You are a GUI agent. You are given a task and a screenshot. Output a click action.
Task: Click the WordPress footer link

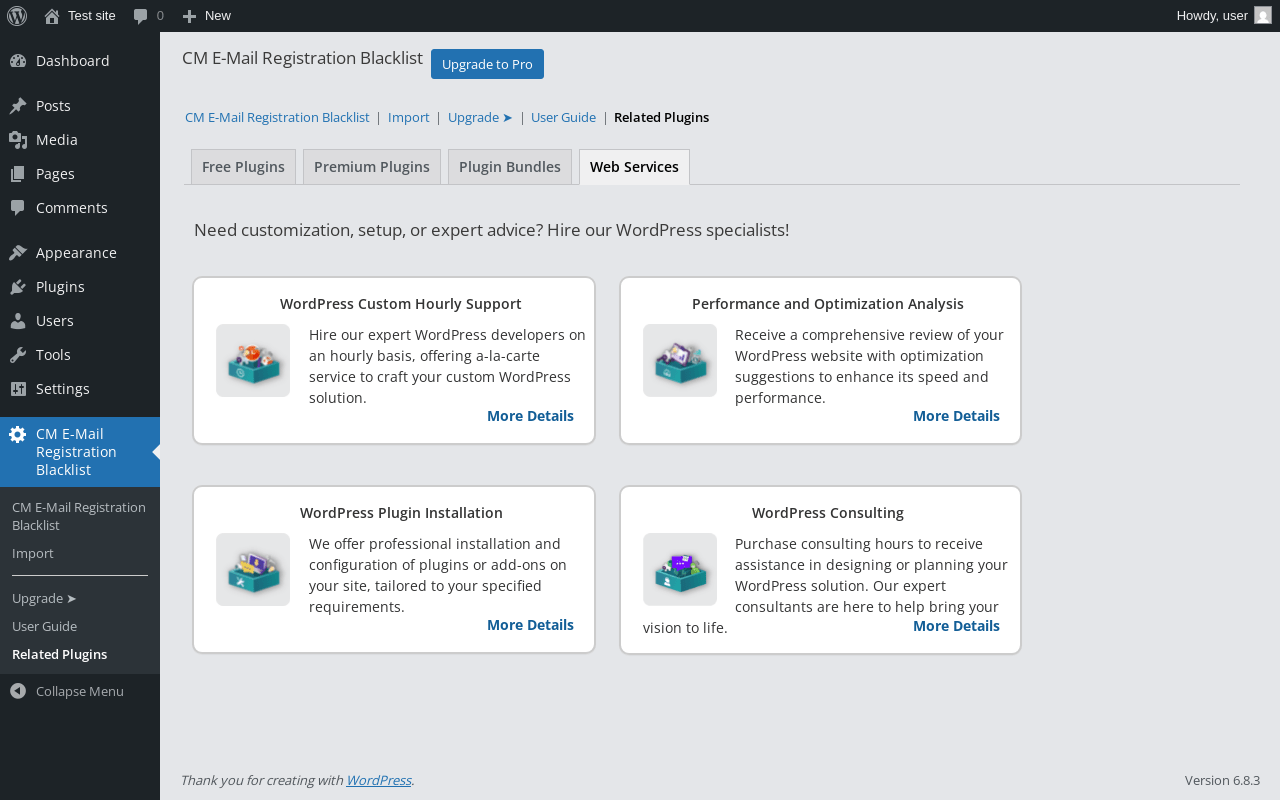[x=378, y=780]
